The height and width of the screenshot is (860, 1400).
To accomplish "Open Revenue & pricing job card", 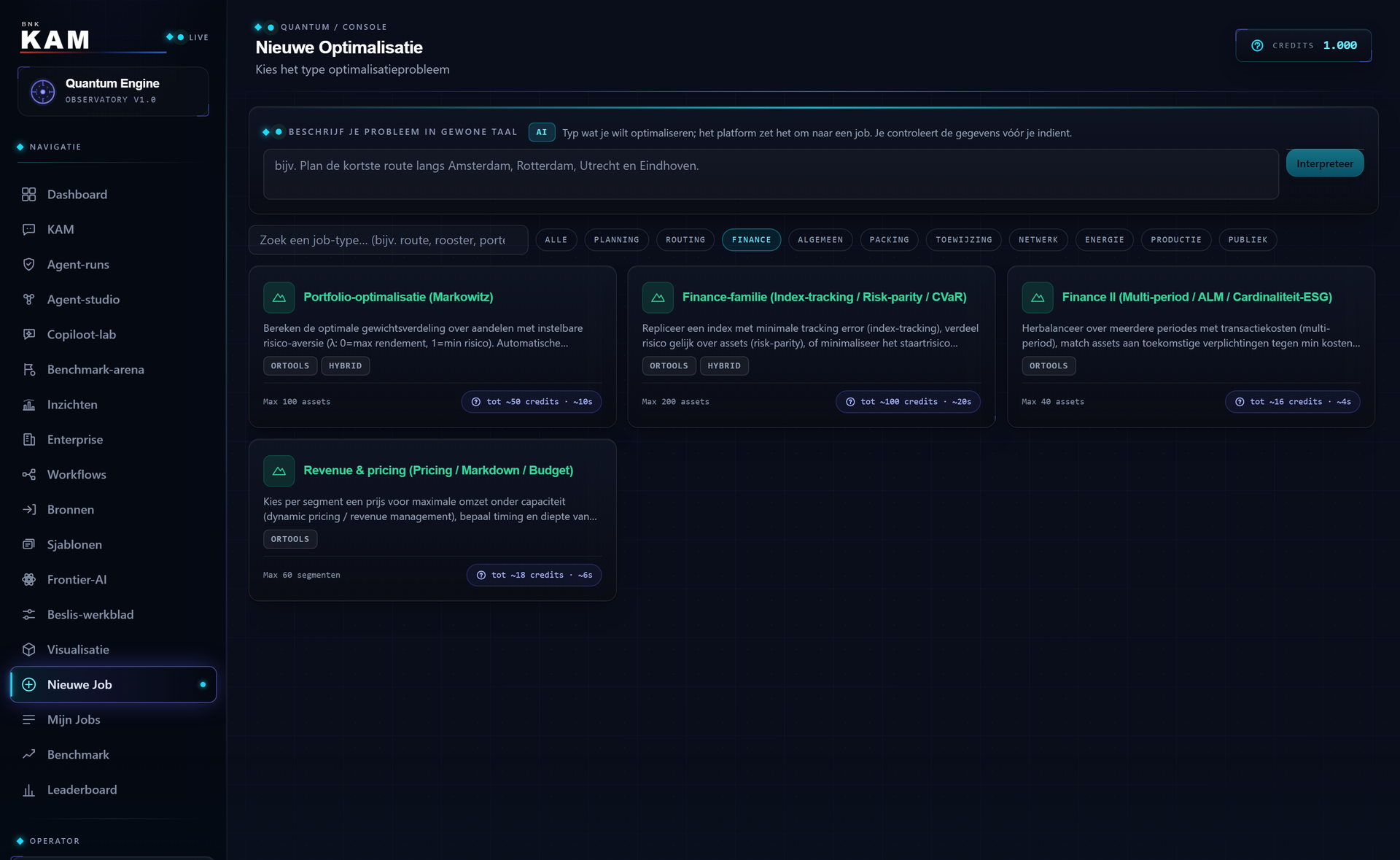I will pyautogui.click(x=432, y=520).
